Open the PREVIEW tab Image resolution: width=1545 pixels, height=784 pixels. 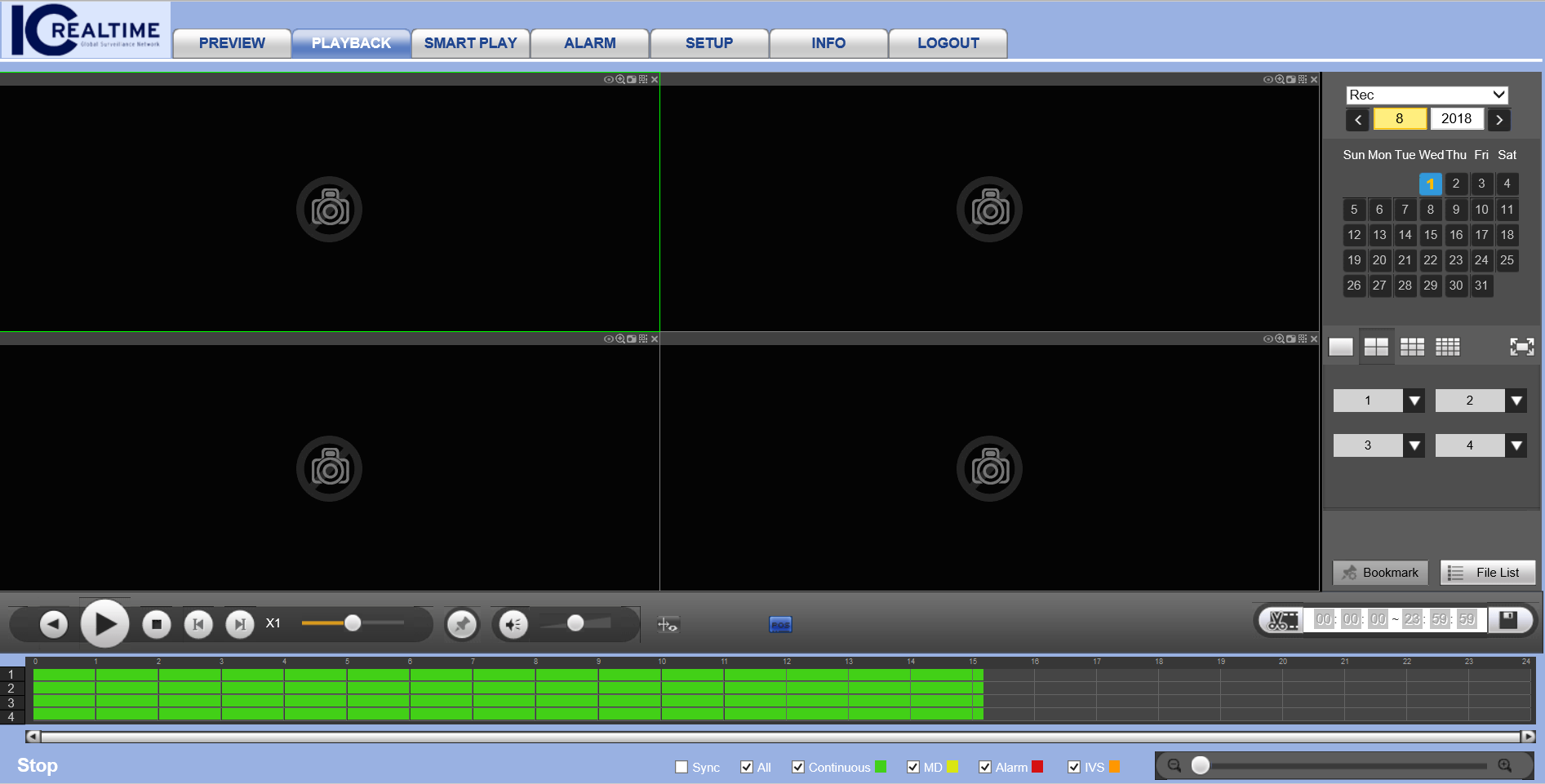click(232, 43)
